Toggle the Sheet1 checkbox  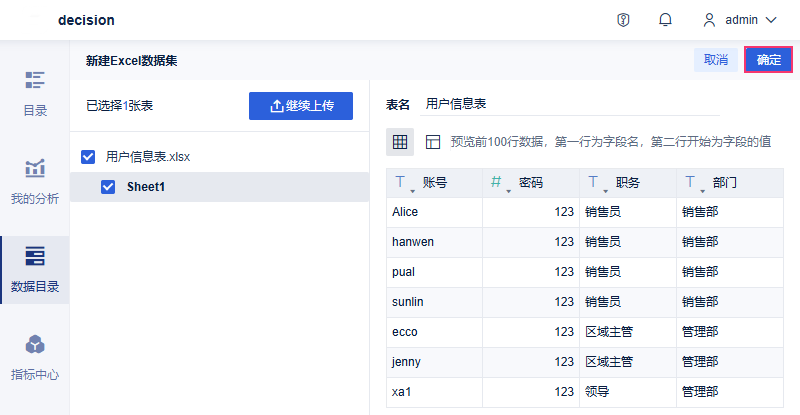(x=108, y=186)
